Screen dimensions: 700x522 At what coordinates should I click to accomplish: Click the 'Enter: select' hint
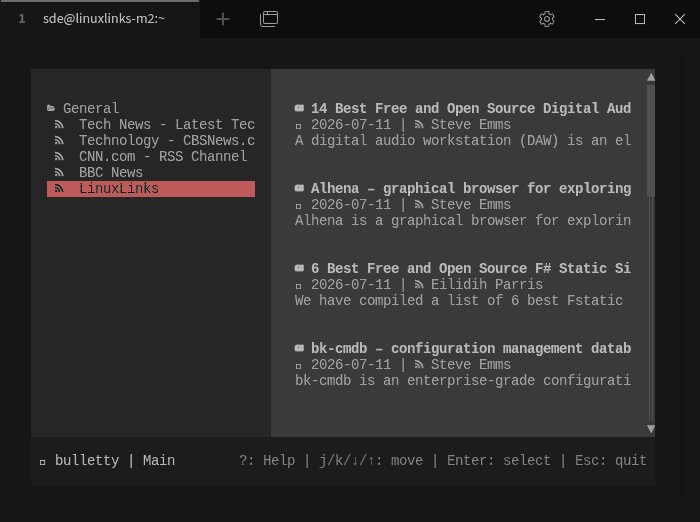499,460
